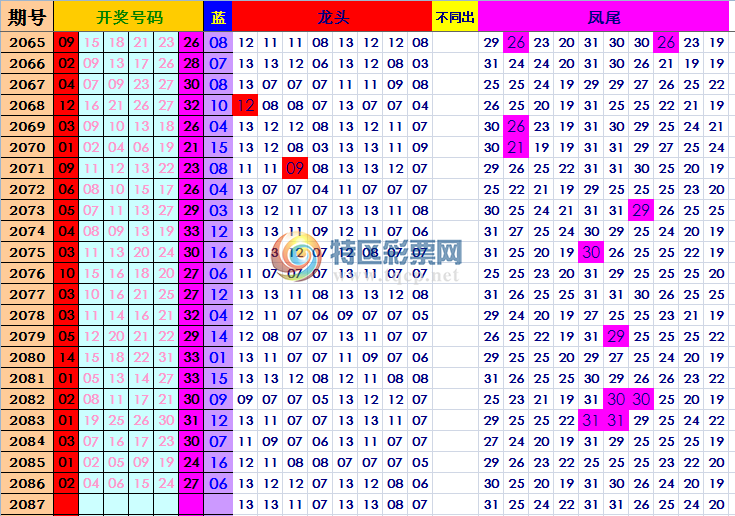Click the blue 蓝 header cell
The image size is (735, 516).
point(218,17)
